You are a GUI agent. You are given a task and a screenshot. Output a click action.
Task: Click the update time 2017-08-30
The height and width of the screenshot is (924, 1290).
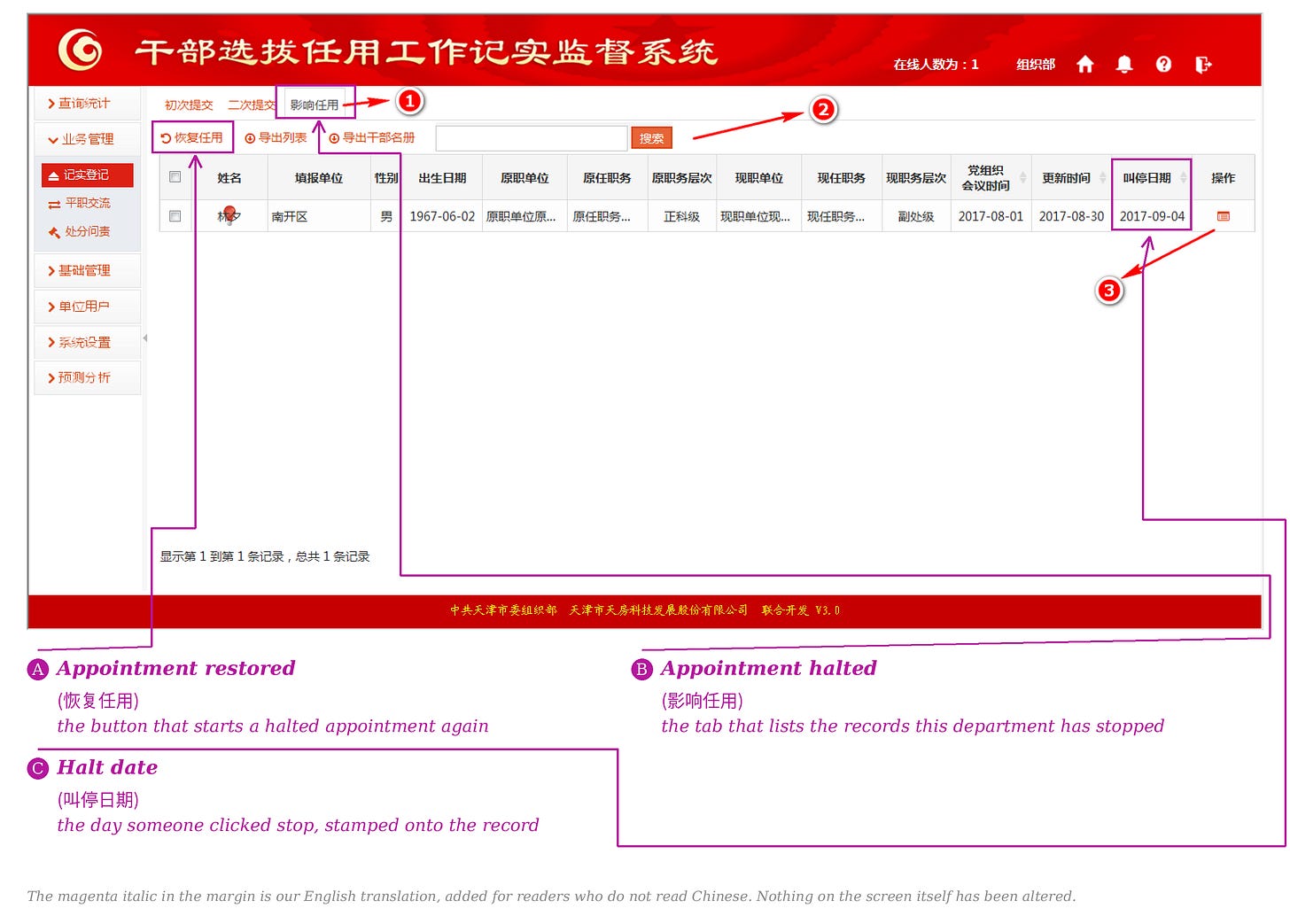pos(1071,216)
